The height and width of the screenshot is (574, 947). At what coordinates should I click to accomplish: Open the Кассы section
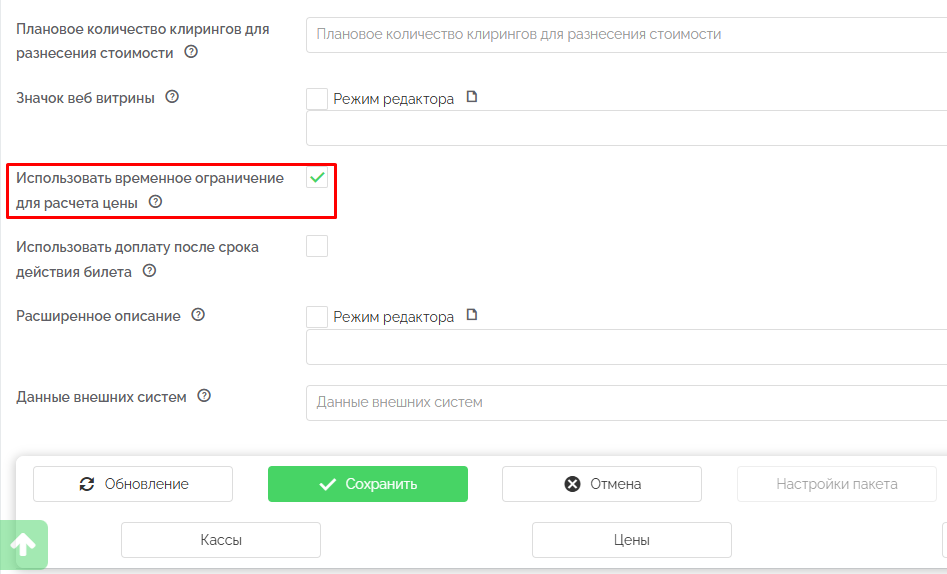coord(220,540)
